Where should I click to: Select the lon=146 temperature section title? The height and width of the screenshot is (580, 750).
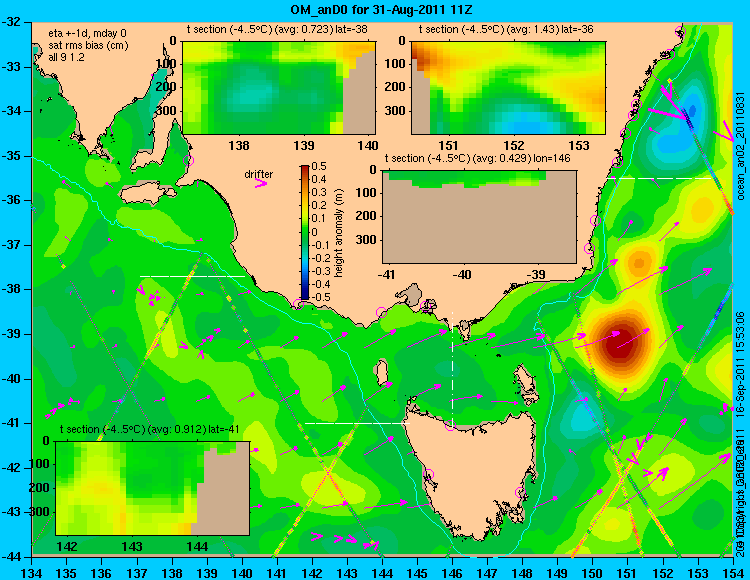477,158
